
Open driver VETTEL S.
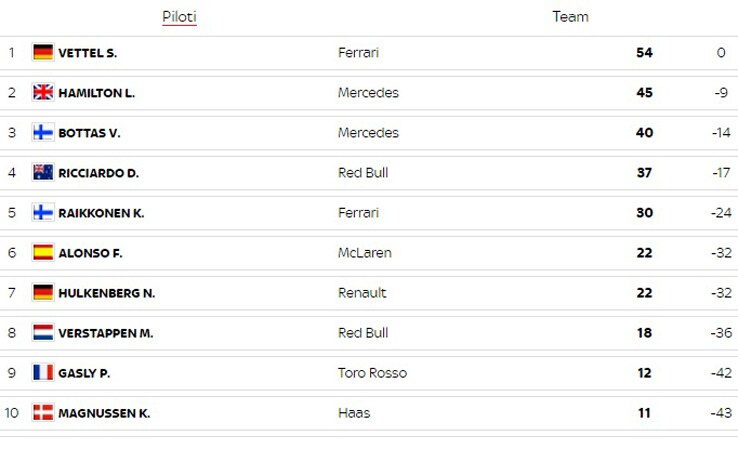tap(88, 53)
